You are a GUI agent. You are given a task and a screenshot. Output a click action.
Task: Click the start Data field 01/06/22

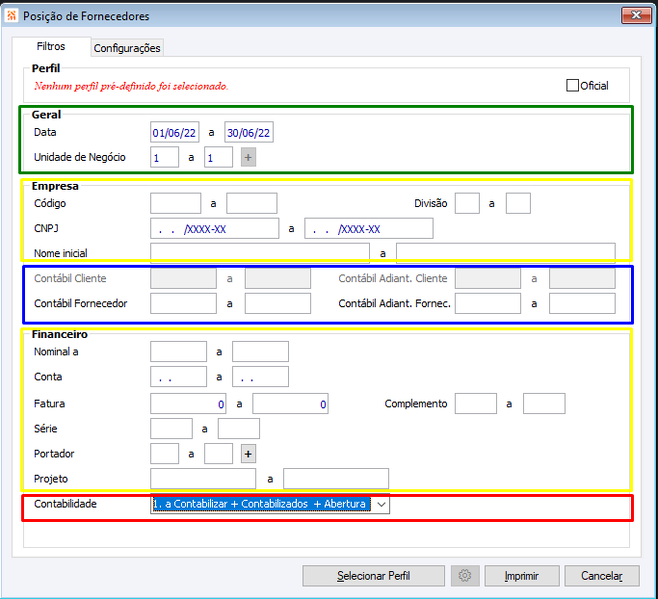click(x=175, y=133)
